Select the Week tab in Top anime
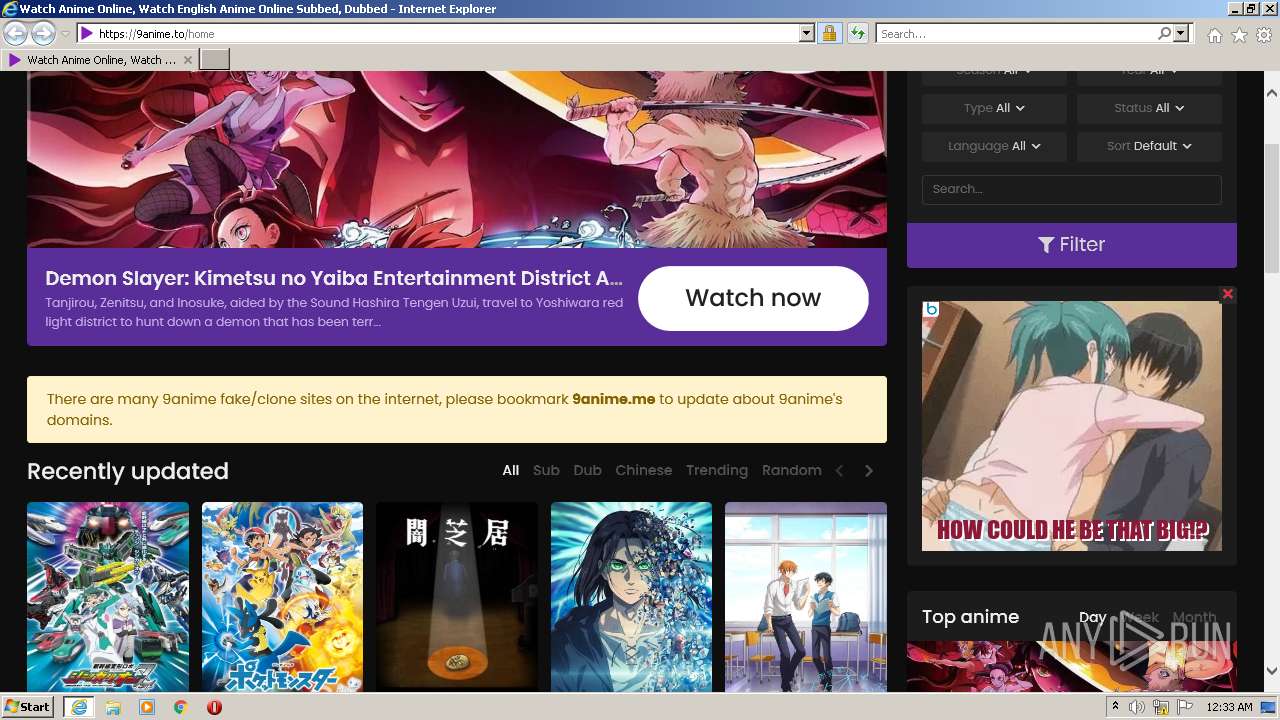 pos(1140,617)
